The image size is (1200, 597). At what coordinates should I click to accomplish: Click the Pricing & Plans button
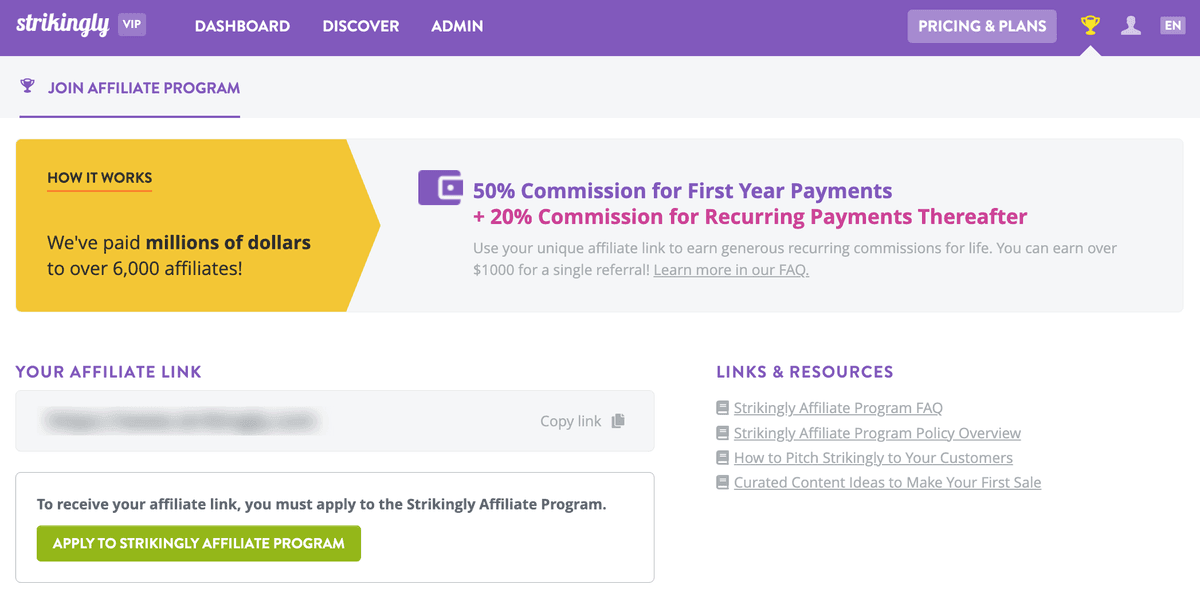982,26
